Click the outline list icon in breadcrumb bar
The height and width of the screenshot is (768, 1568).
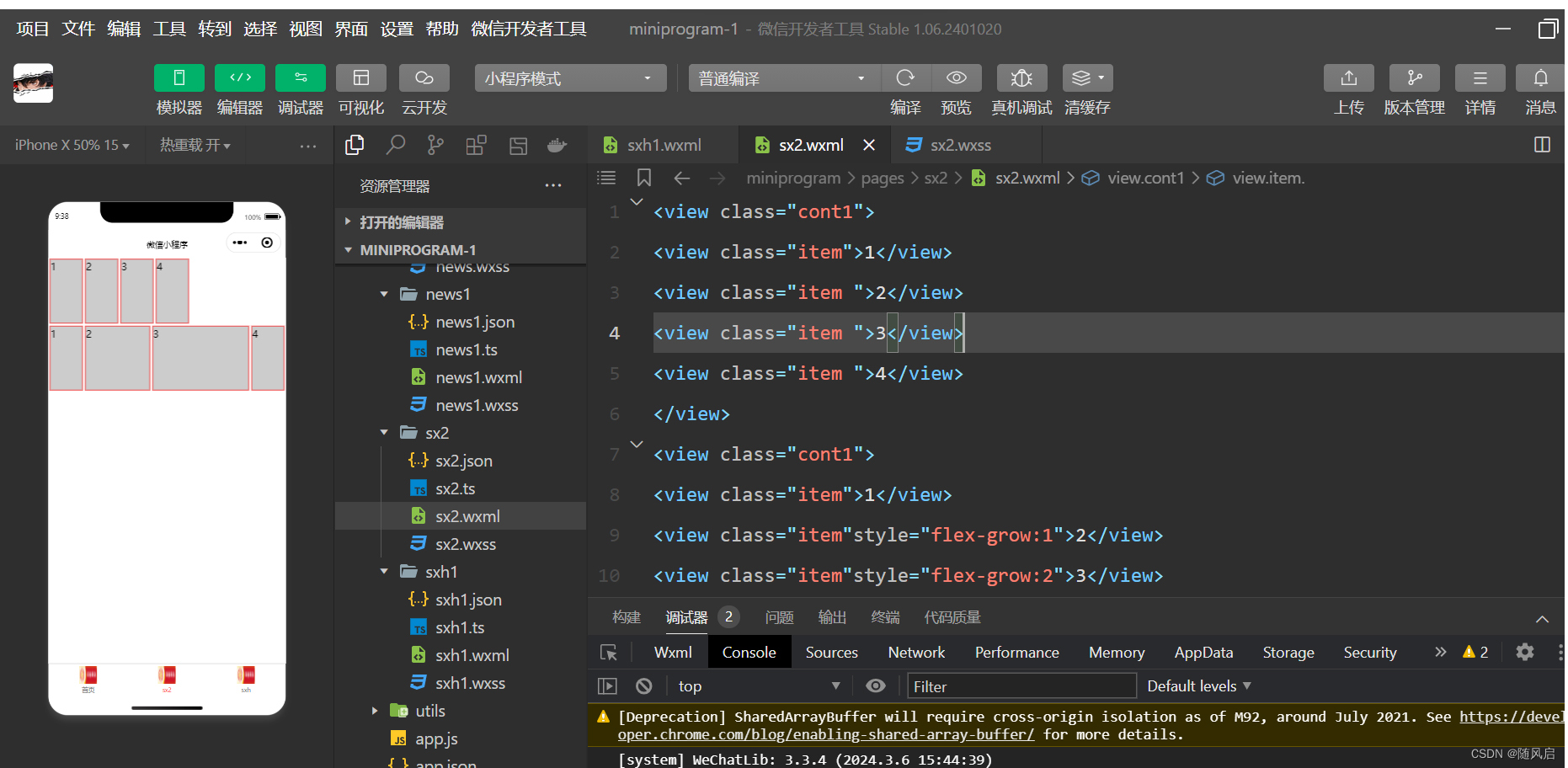click(606, 178)
